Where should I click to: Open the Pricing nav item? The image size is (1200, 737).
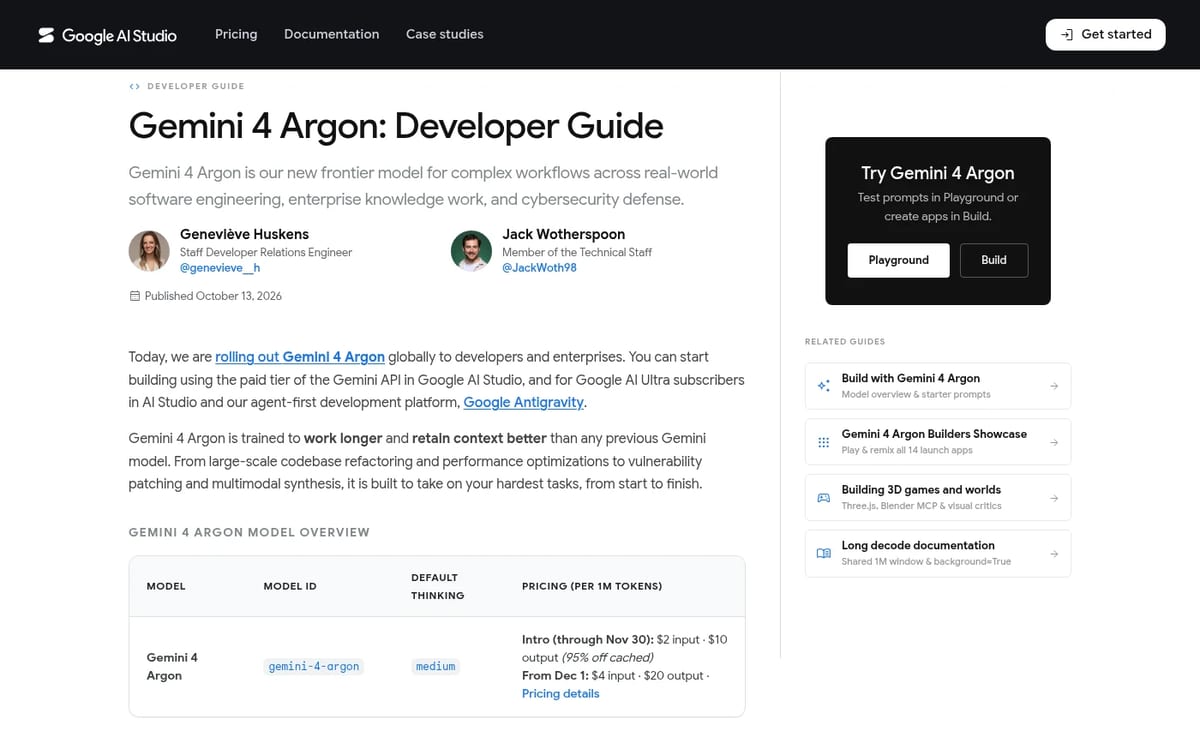point(236,34)
